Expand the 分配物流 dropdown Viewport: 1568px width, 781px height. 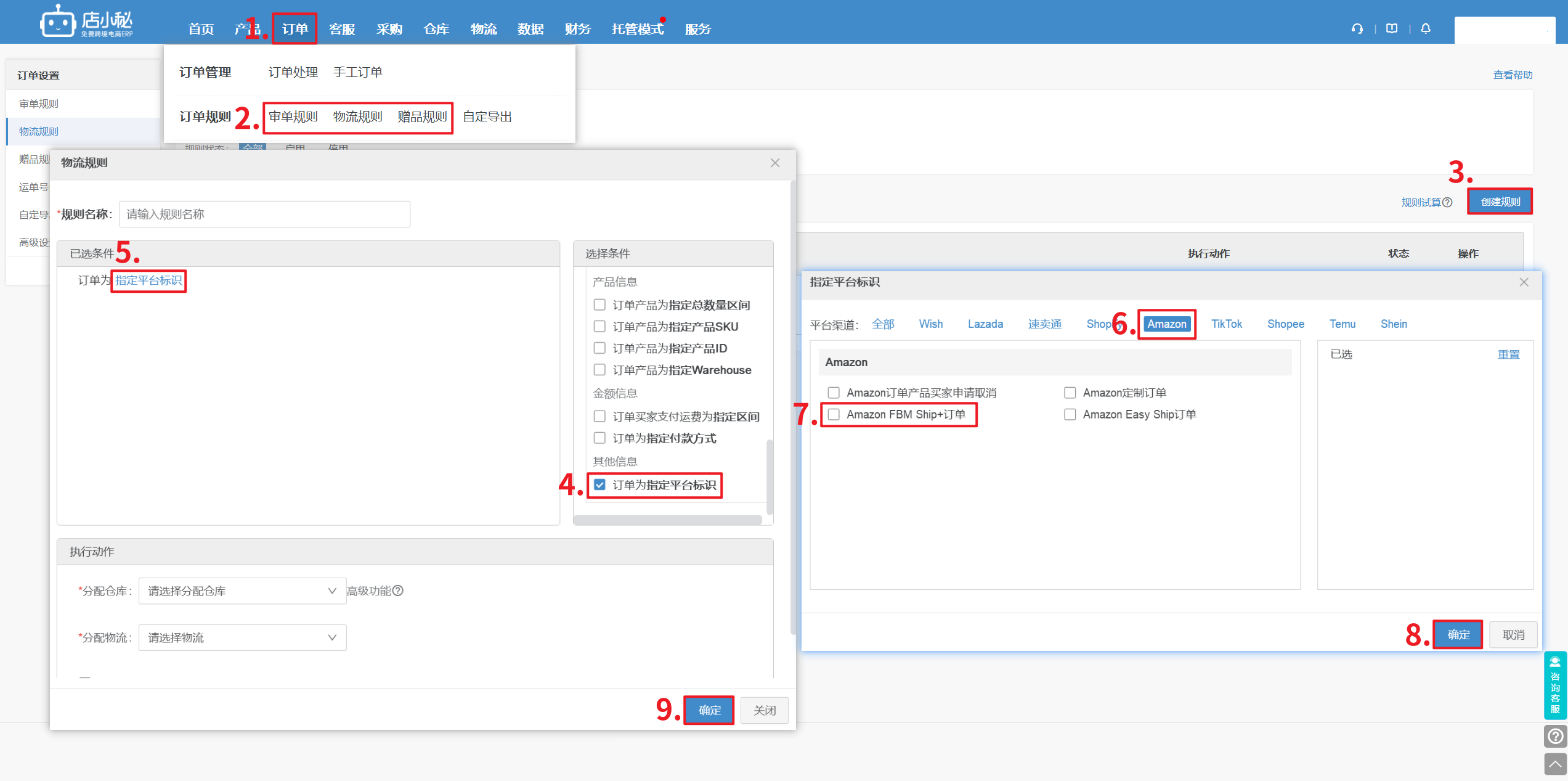coord(242,637)
